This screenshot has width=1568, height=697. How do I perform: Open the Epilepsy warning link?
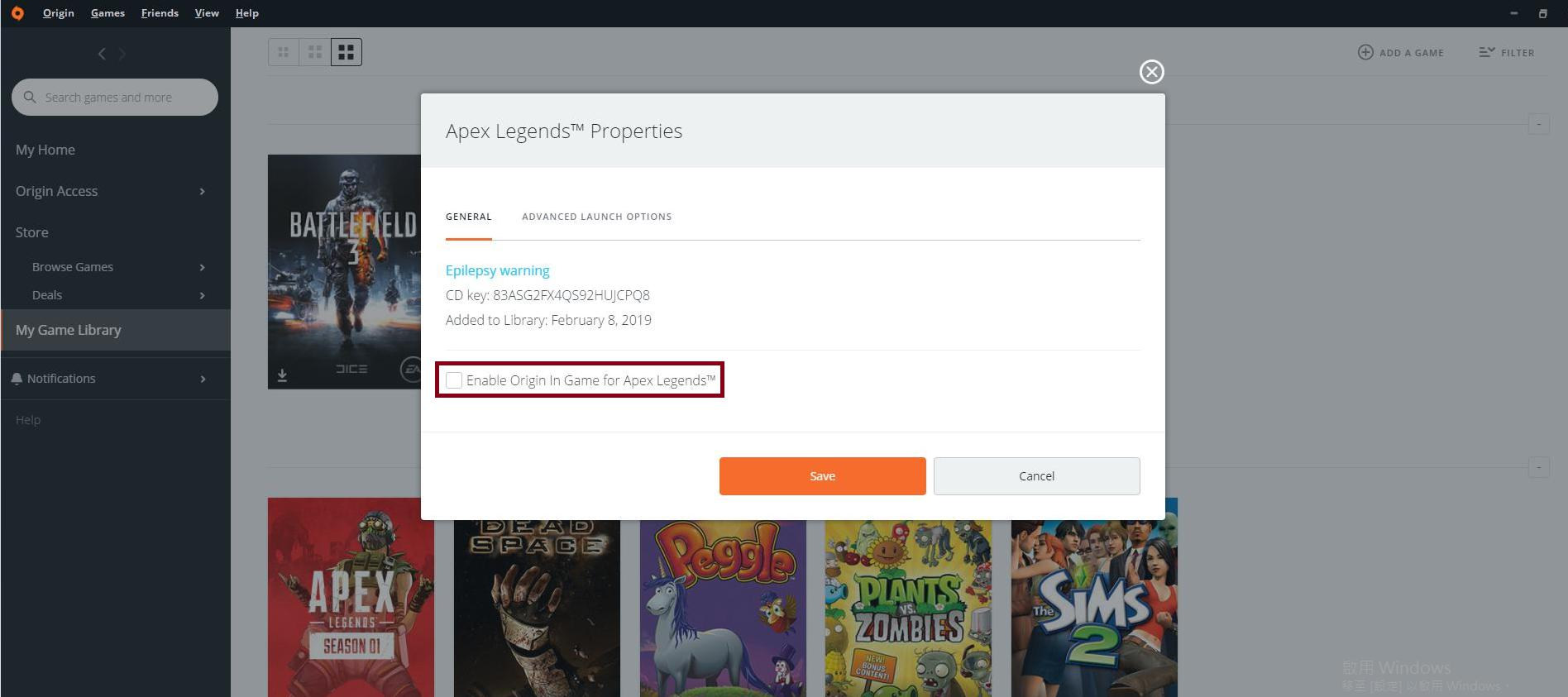[497, 270]
